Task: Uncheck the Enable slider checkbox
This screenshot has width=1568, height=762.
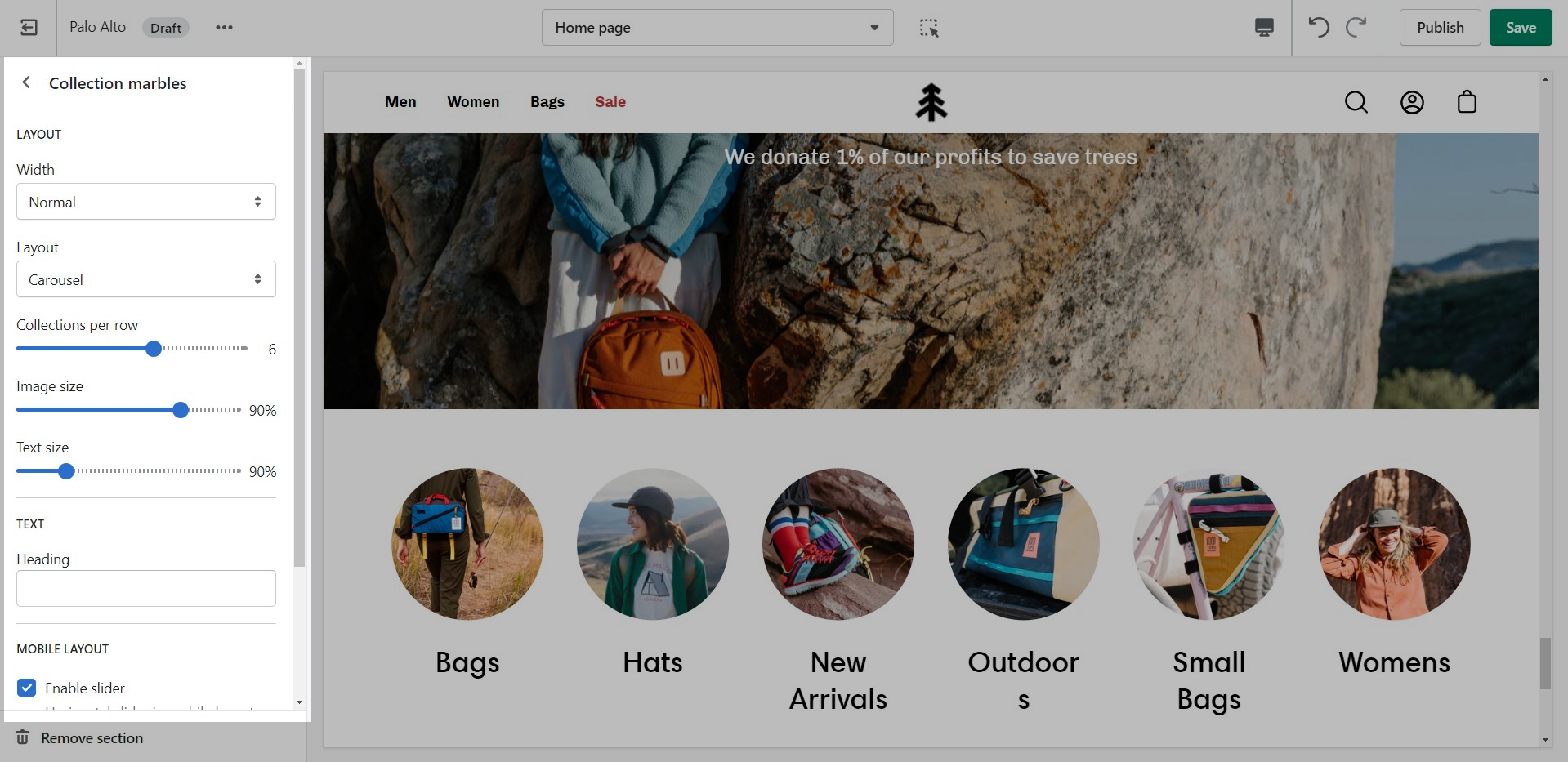Action: pyautogui.click(x=27, y=688)
